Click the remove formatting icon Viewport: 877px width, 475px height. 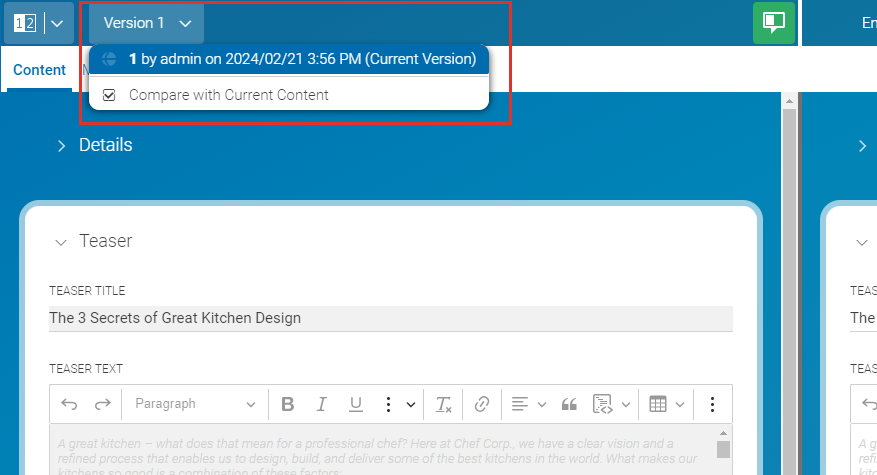pos(444,404)
